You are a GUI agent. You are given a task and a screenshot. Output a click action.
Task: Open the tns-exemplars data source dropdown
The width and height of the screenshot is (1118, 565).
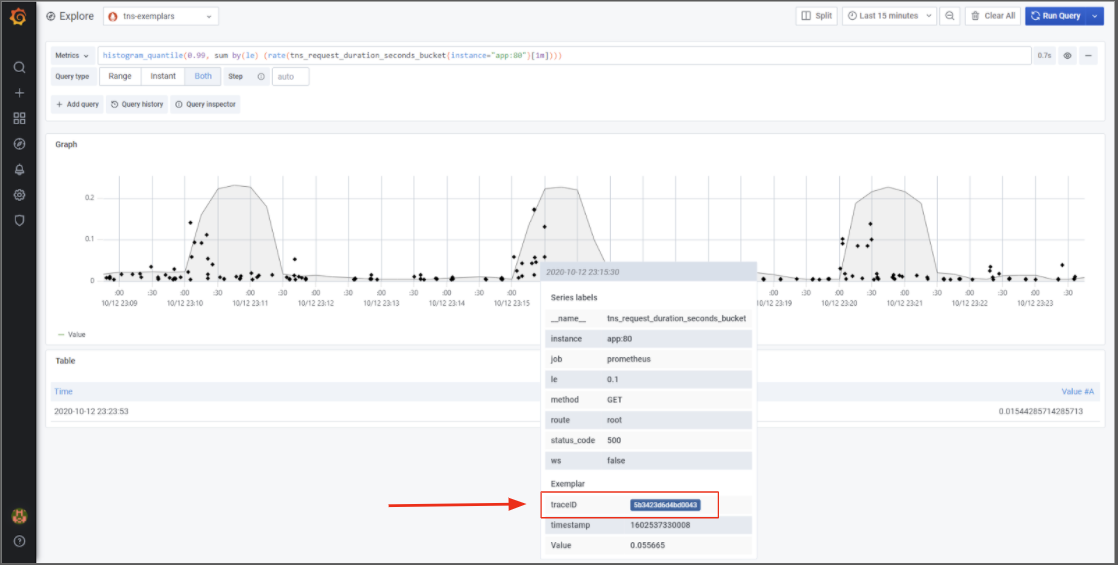click(160, 16)
